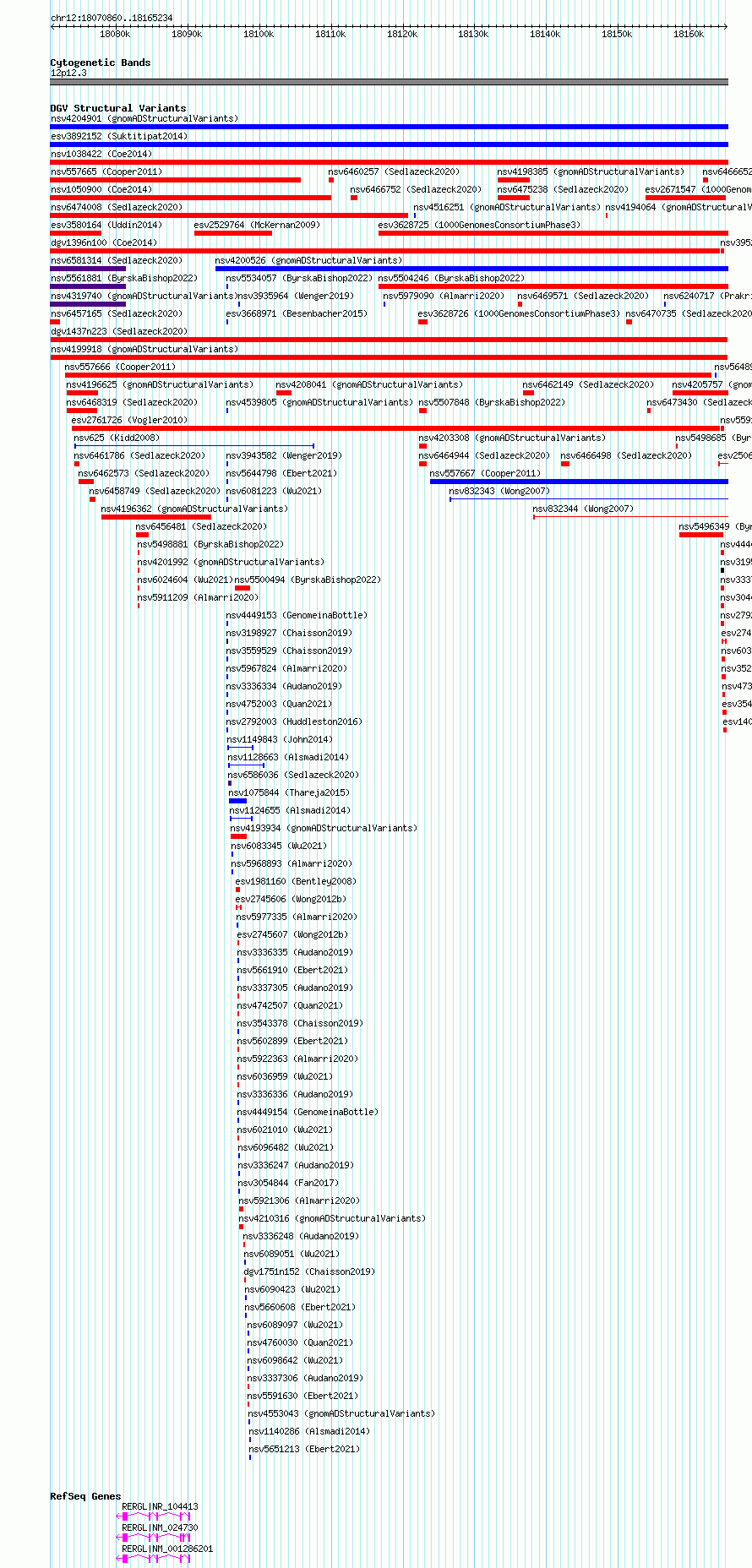Click nsv6581314 (Sedlazeck2020) label
The image size is (752, 1568).
[117, 260]
